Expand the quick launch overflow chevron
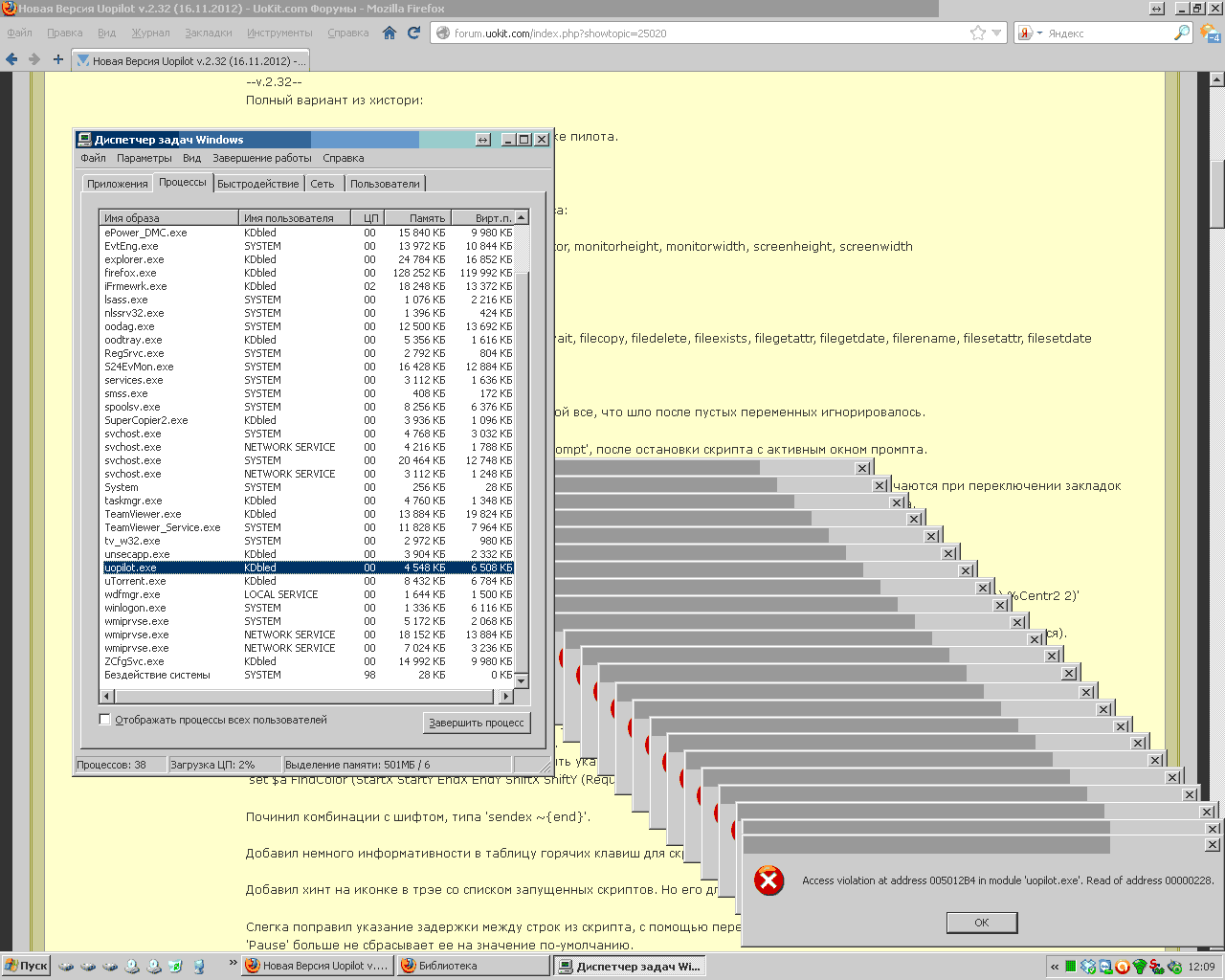 [233, 964]
